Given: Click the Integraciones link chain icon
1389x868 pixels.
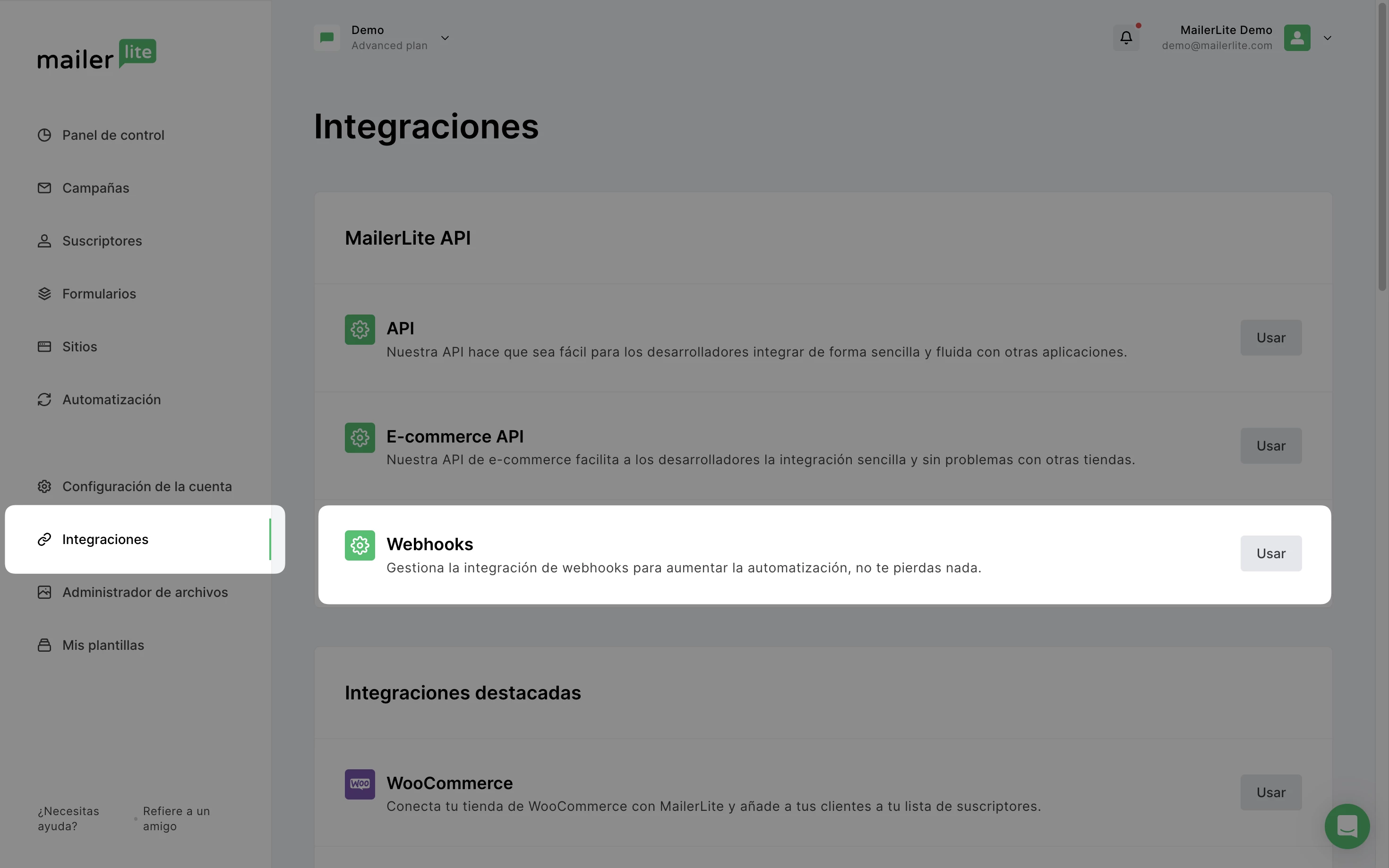Looking at the screenshot, I should [44, 539].
